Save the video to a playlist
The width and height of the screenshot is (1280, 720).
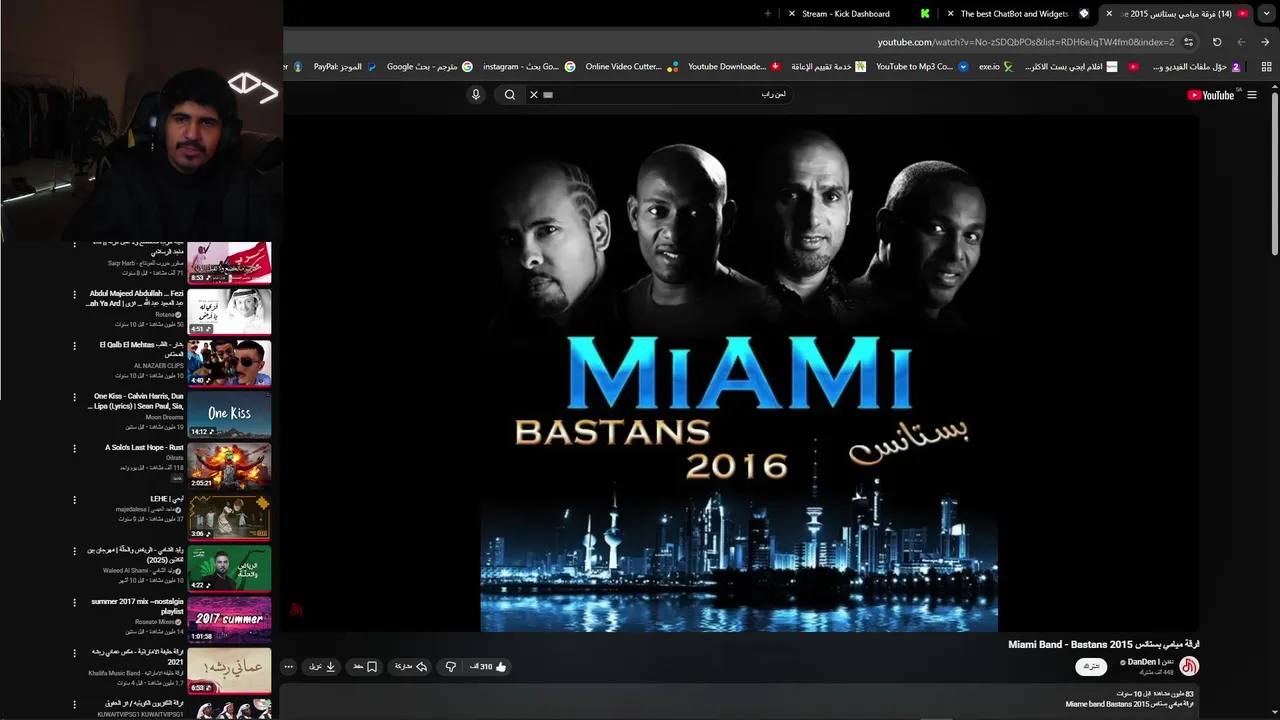365,666
